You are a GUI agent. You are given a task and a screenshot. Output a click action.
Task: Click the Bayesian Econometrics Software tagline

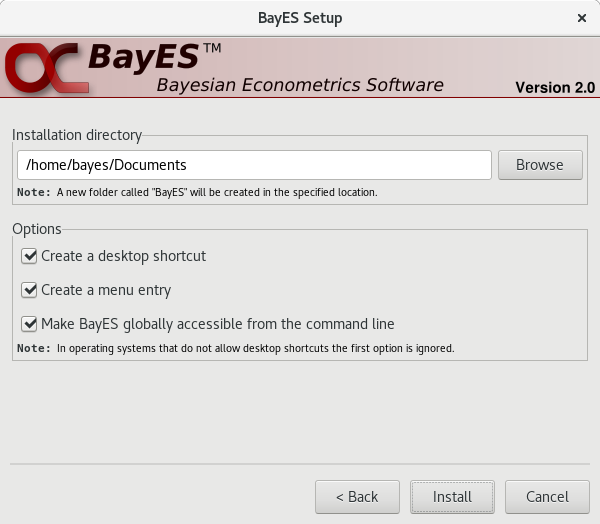pyautogui.click(x=300, y=85)
